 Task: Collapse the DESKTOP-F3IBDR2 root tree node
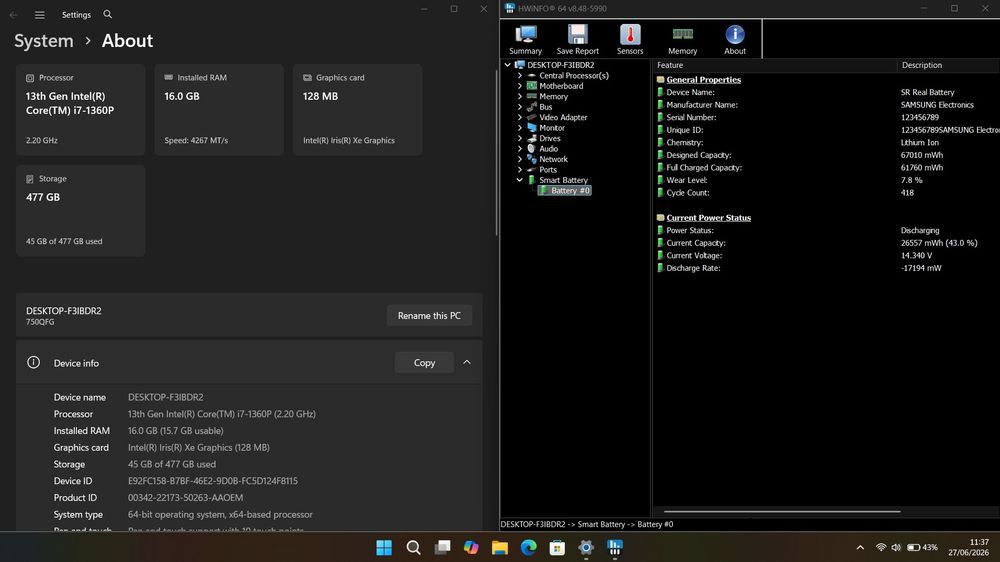click(508, 65)
